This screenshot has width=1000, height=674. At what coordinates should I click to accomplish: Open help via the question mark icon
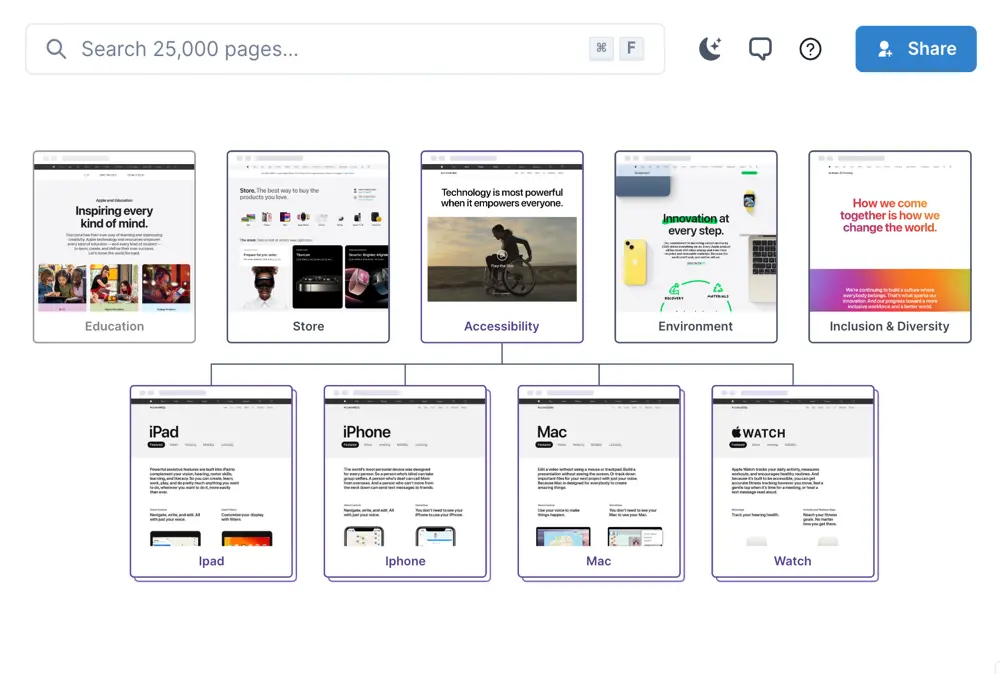810,48
